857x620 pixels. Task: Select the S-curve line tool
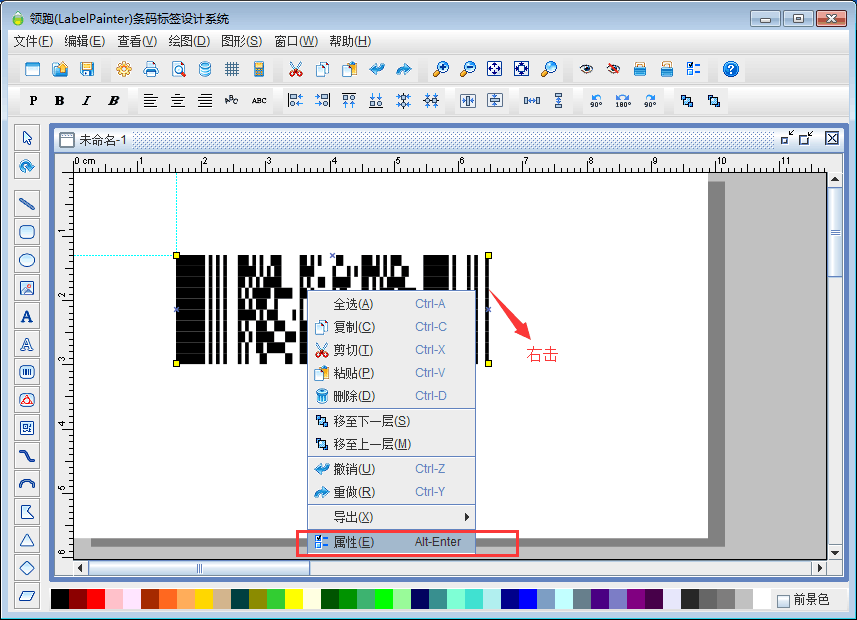tap(27, 456)
